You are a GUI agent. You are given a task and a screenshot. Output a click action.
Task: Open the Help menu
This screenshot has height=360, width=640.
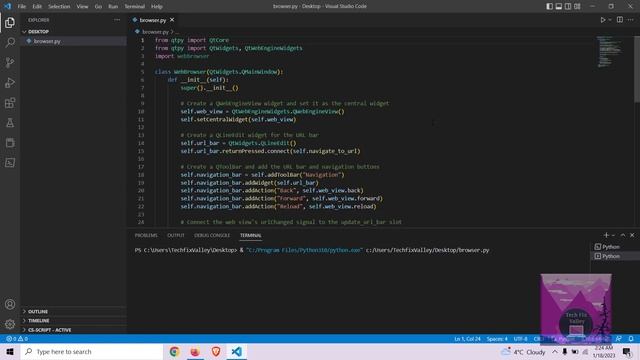(x=157, y=6)
